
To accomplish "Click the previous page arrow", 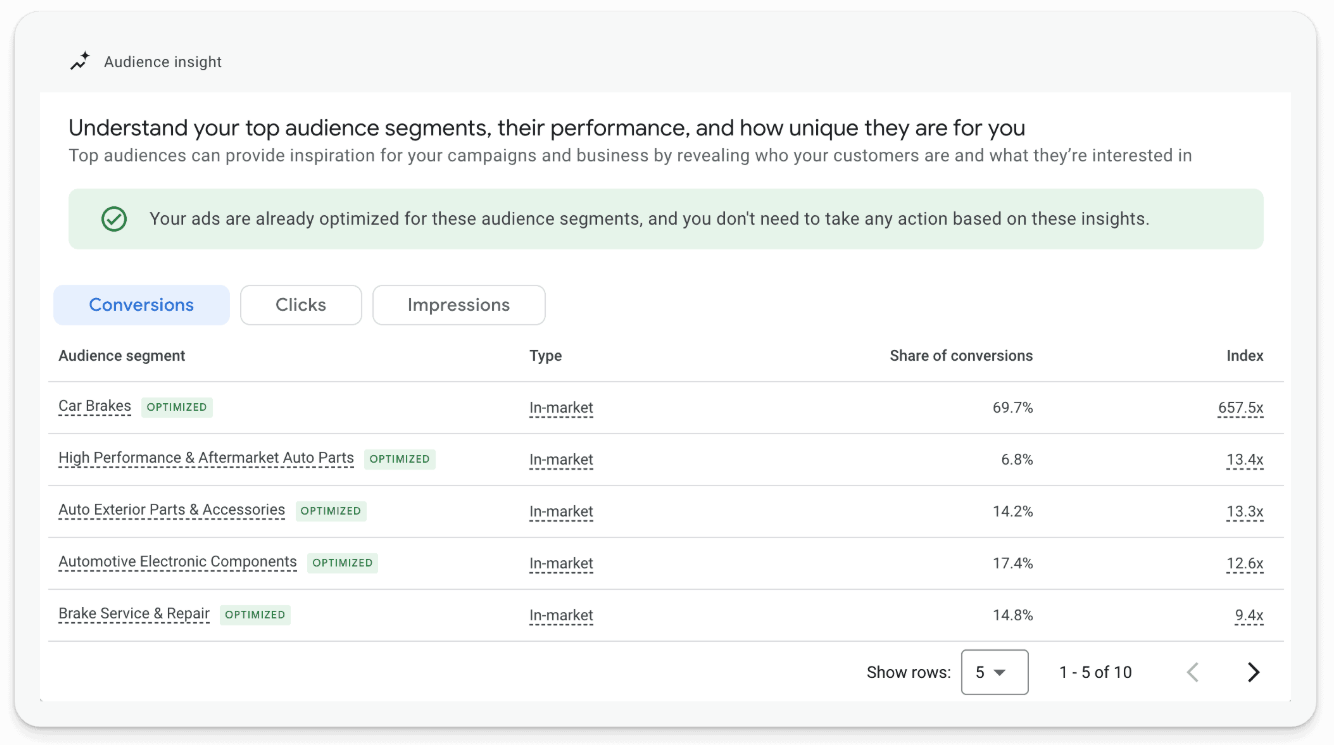I will tap(1192, 672).
